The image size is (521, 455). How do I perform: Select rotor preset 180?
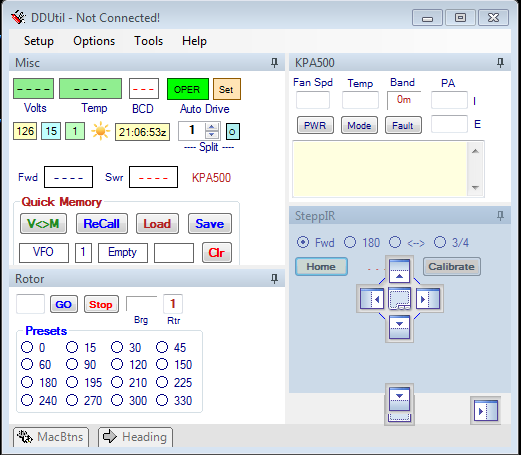[x=27, y=382]
